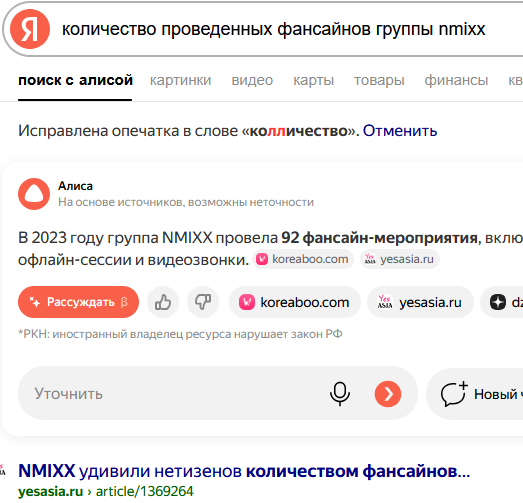Switch to the картинки tab
523x503 pixels.
(180, 80)
